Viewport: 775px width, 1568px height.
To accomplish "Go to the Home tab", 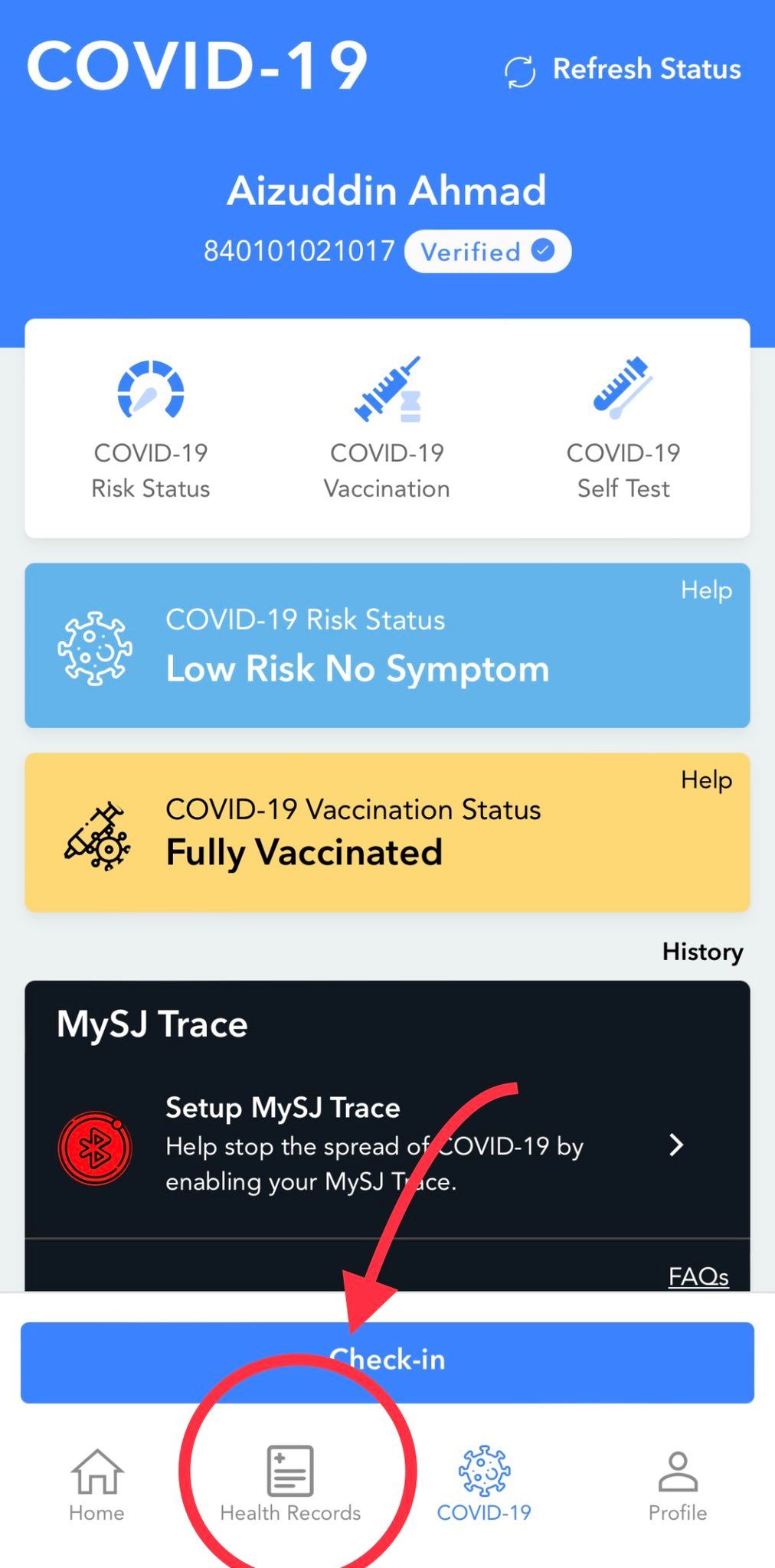I will tap(96, 1484).
